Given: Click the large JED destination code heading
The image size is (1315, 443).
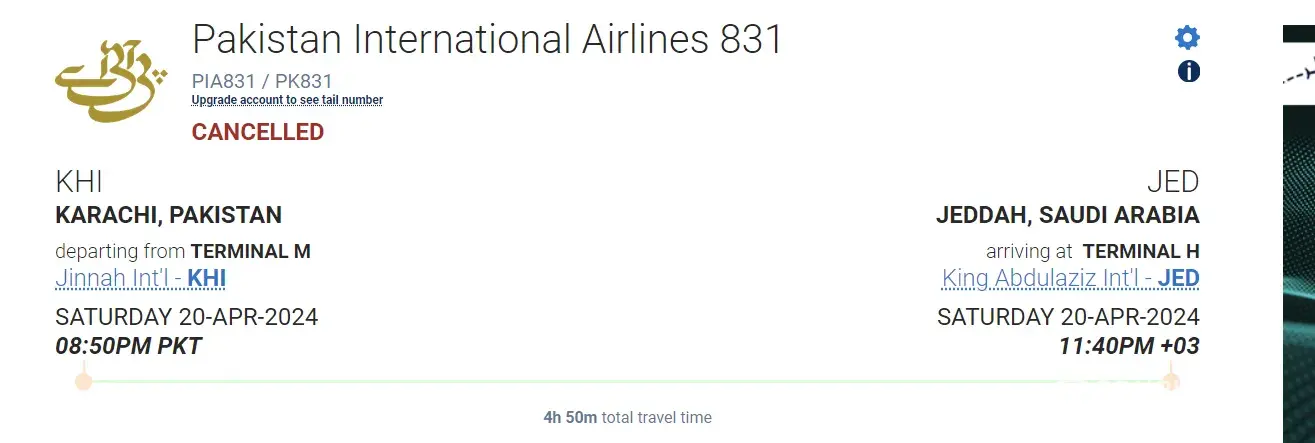Looking at the screenshot, I should click(1172, 182).
